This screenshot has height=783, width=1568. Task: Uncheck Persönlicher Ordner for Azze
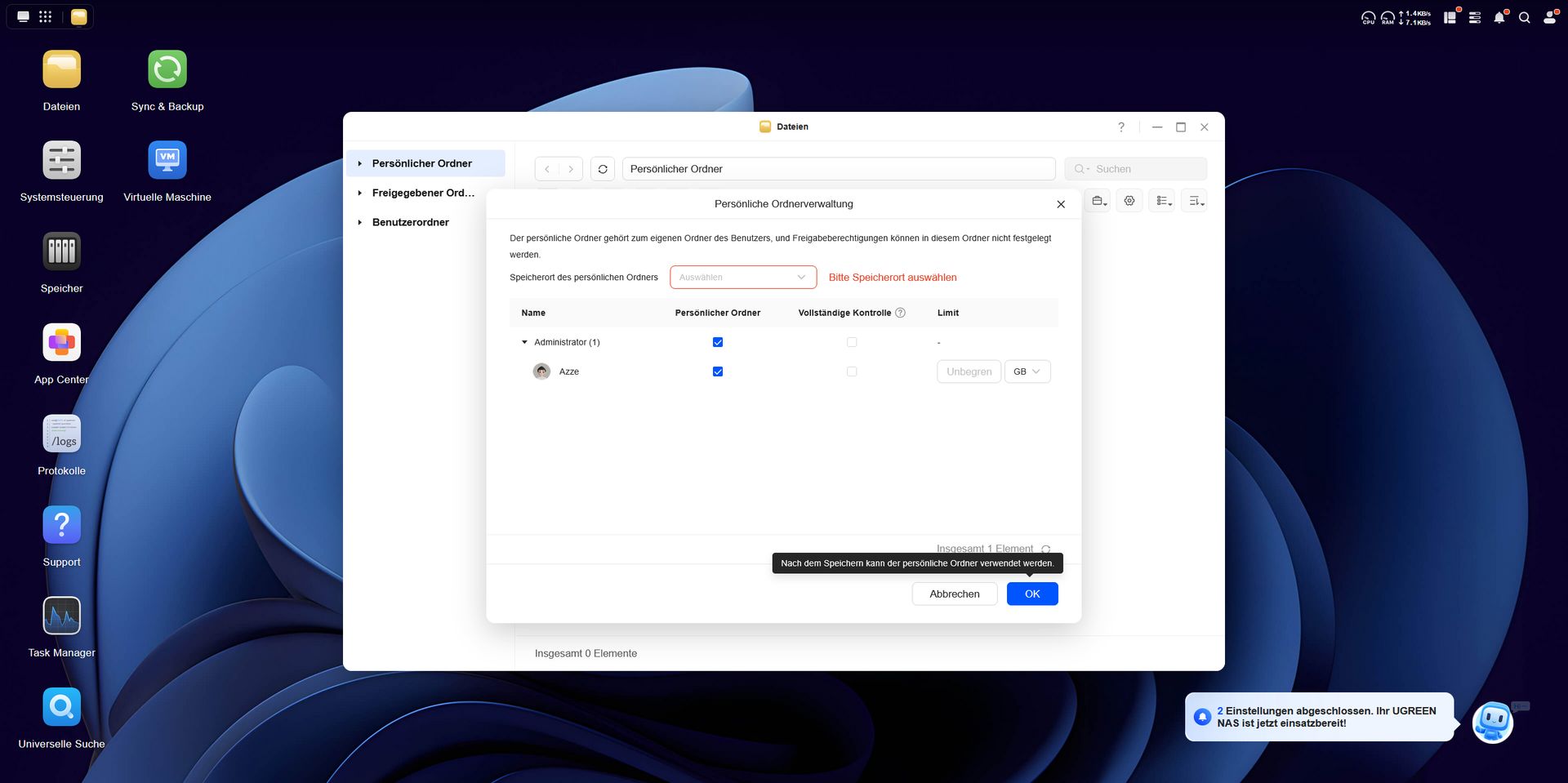718,371
